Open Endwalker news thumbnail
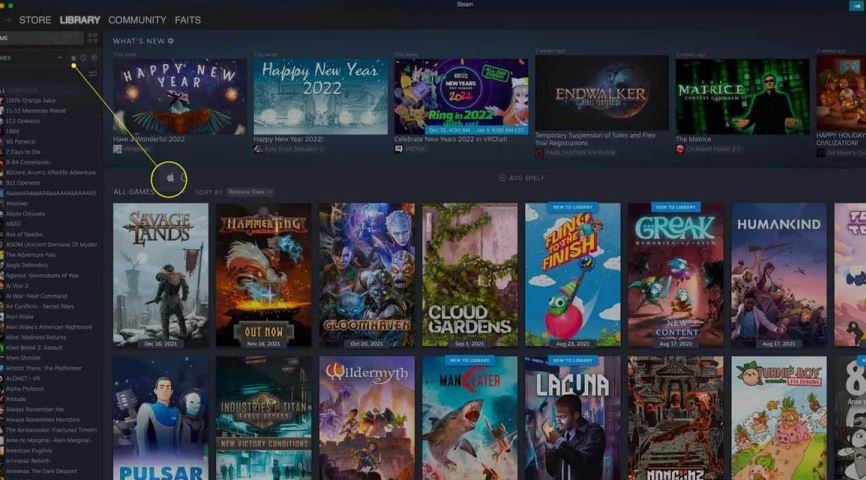Image resolution: width=866 pixels, height=480 pixels. coord(601,93)
